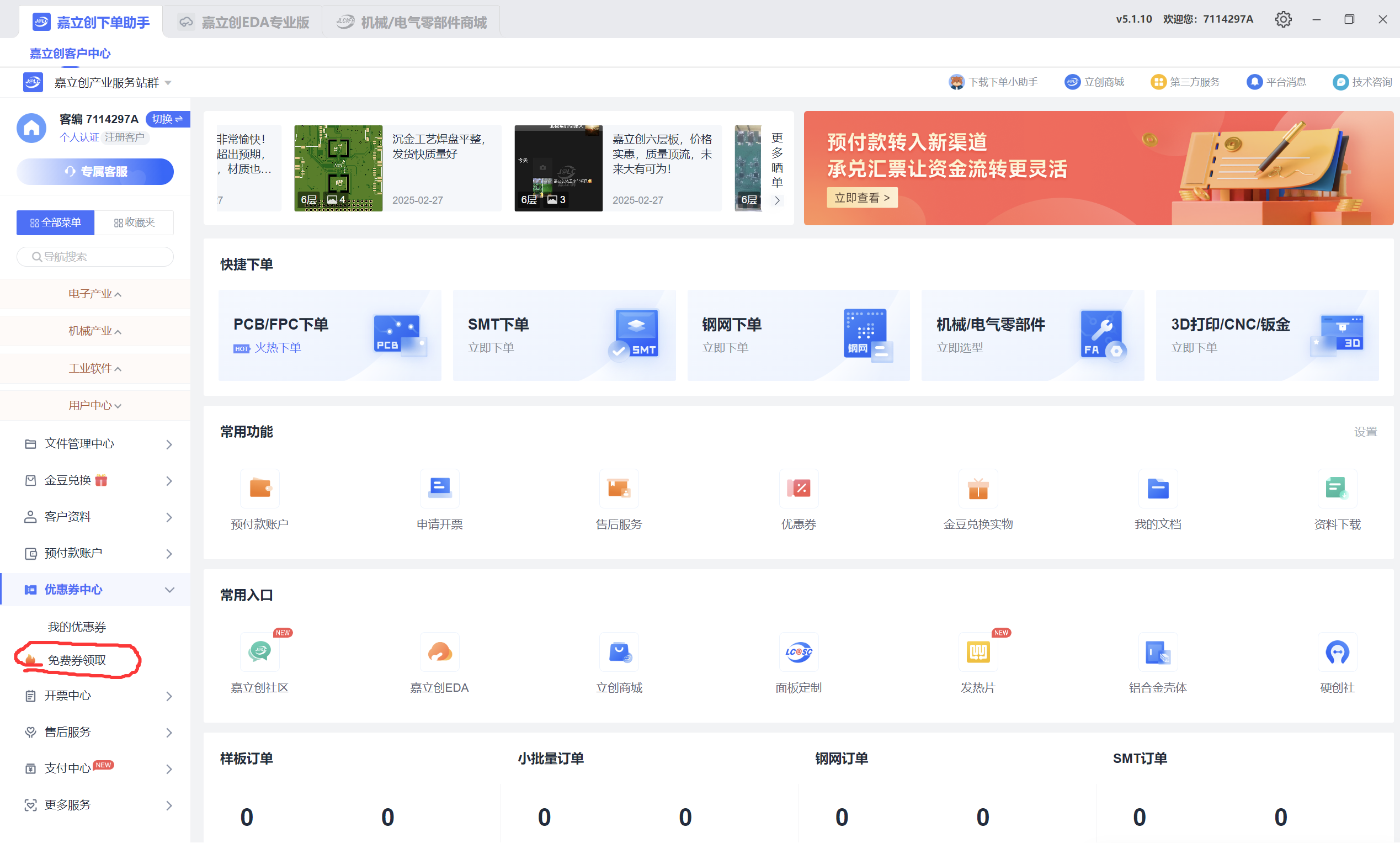Expand the 文件管理中心 menu item

pos(95,444)
